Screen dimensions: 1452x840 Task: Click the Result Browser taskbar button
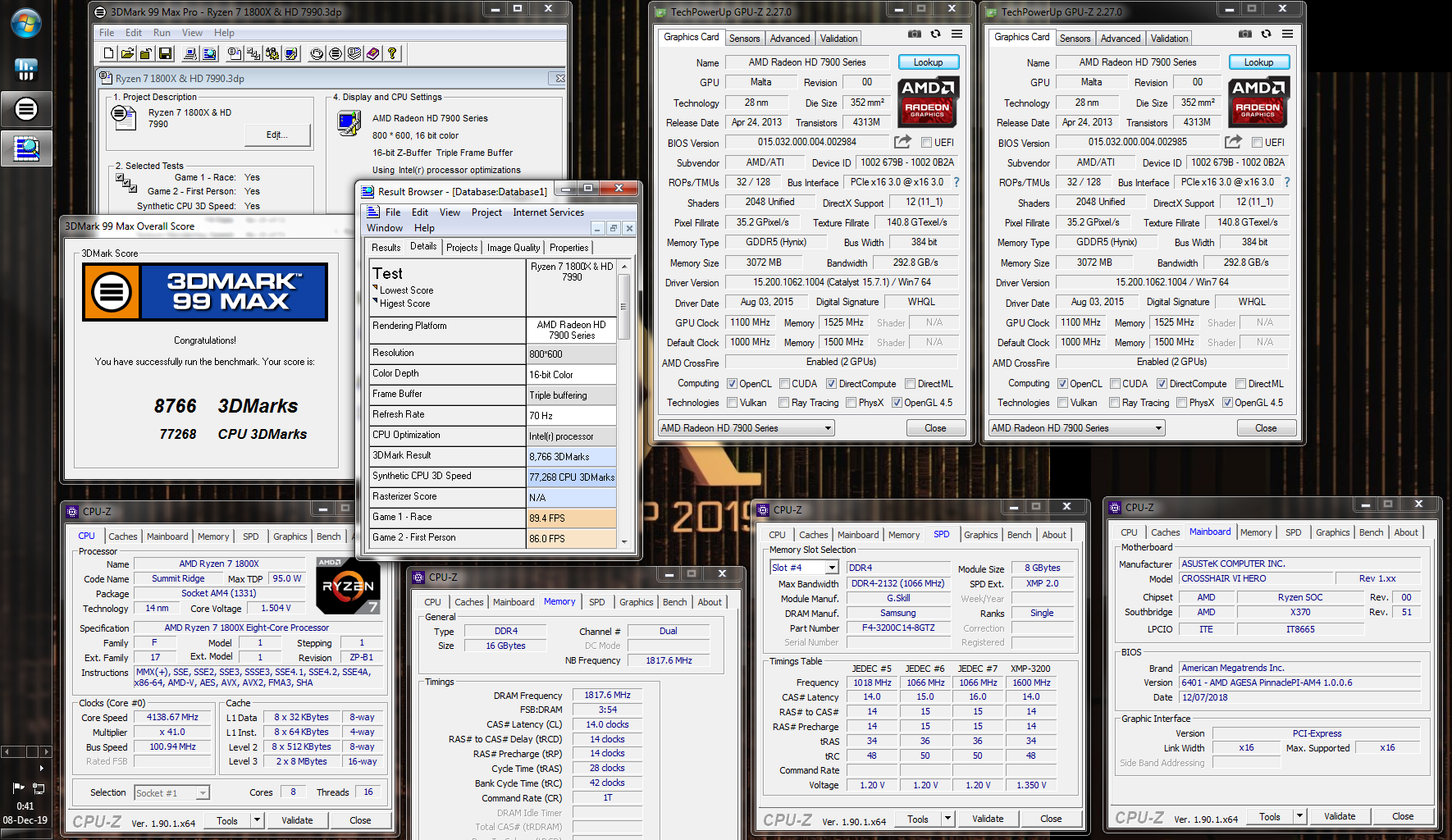[x=26, y=148]
